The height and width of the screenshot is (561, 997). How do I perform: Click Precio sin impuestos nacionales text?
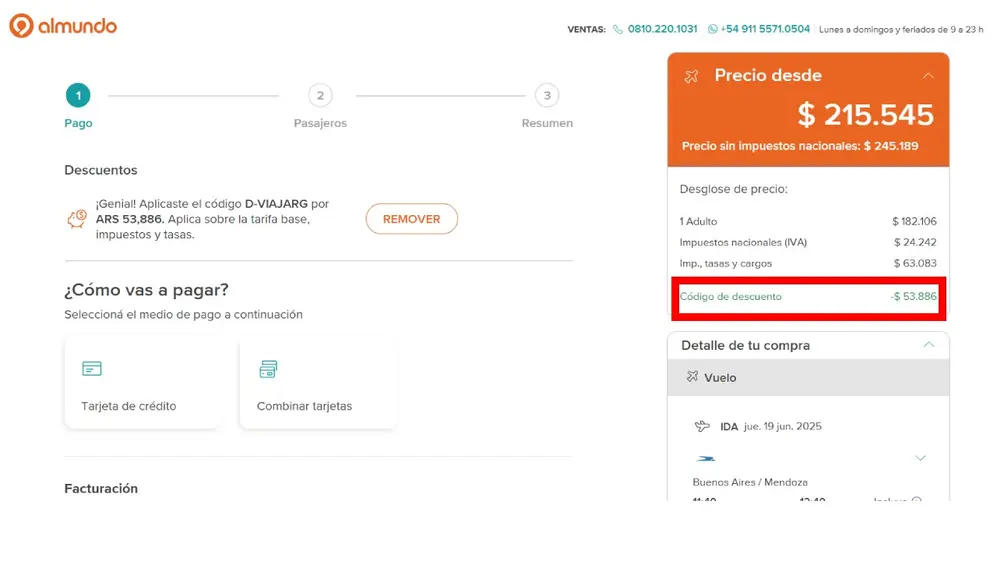coord(800,146)
